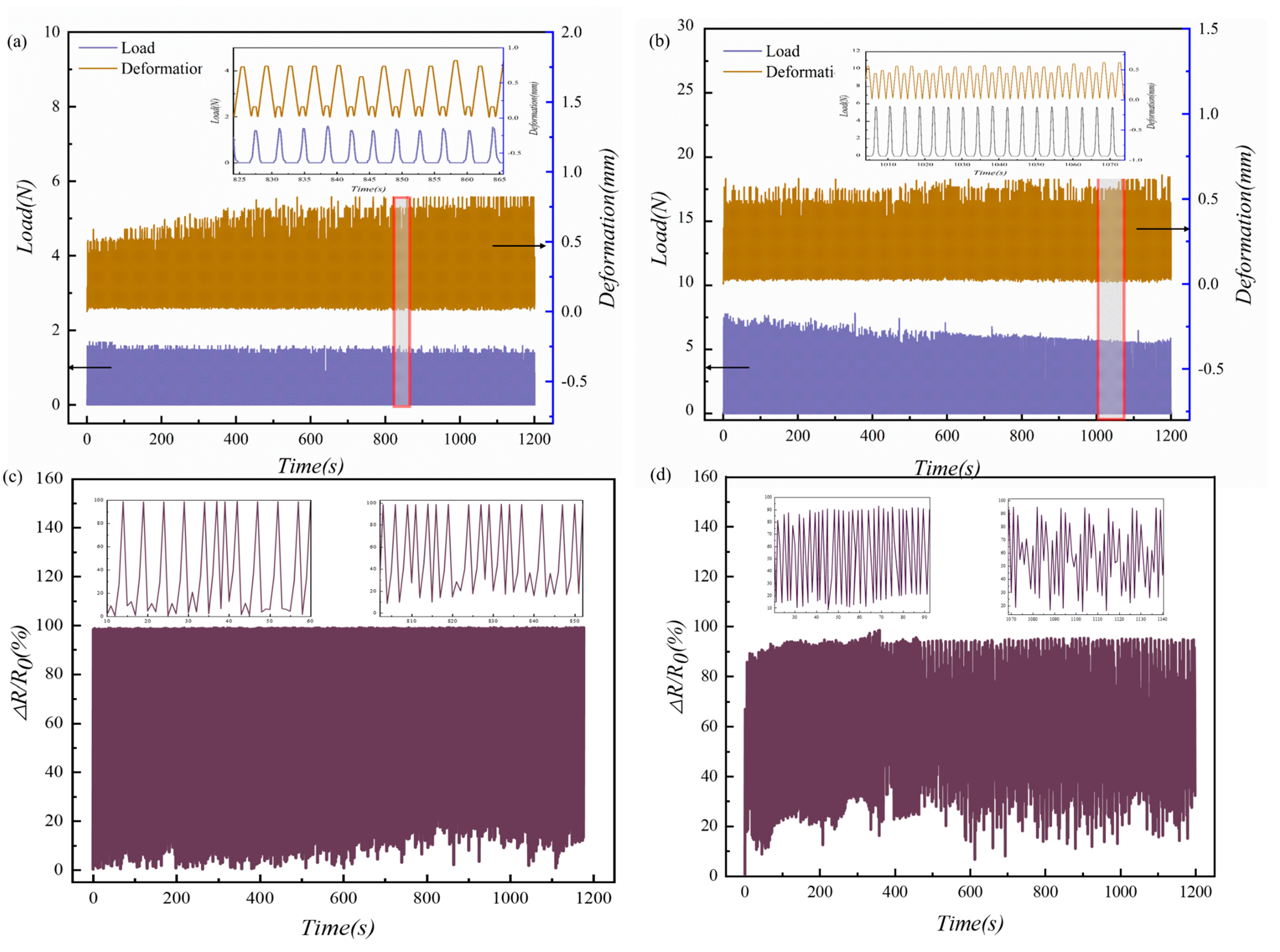This screenshot has width=1280, height=952.
Task: Select the left inset graph in panel (d)
Action: pos(852,554)
